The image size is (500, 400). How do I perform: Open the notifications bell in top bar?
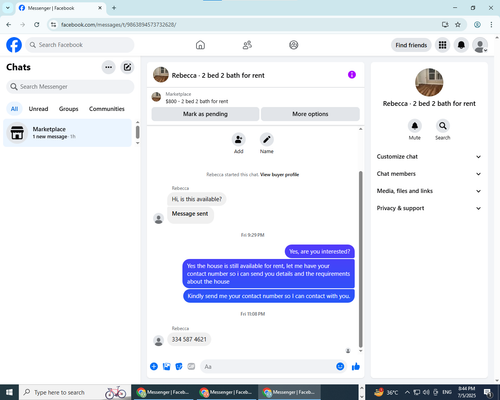tap(461, 45)
